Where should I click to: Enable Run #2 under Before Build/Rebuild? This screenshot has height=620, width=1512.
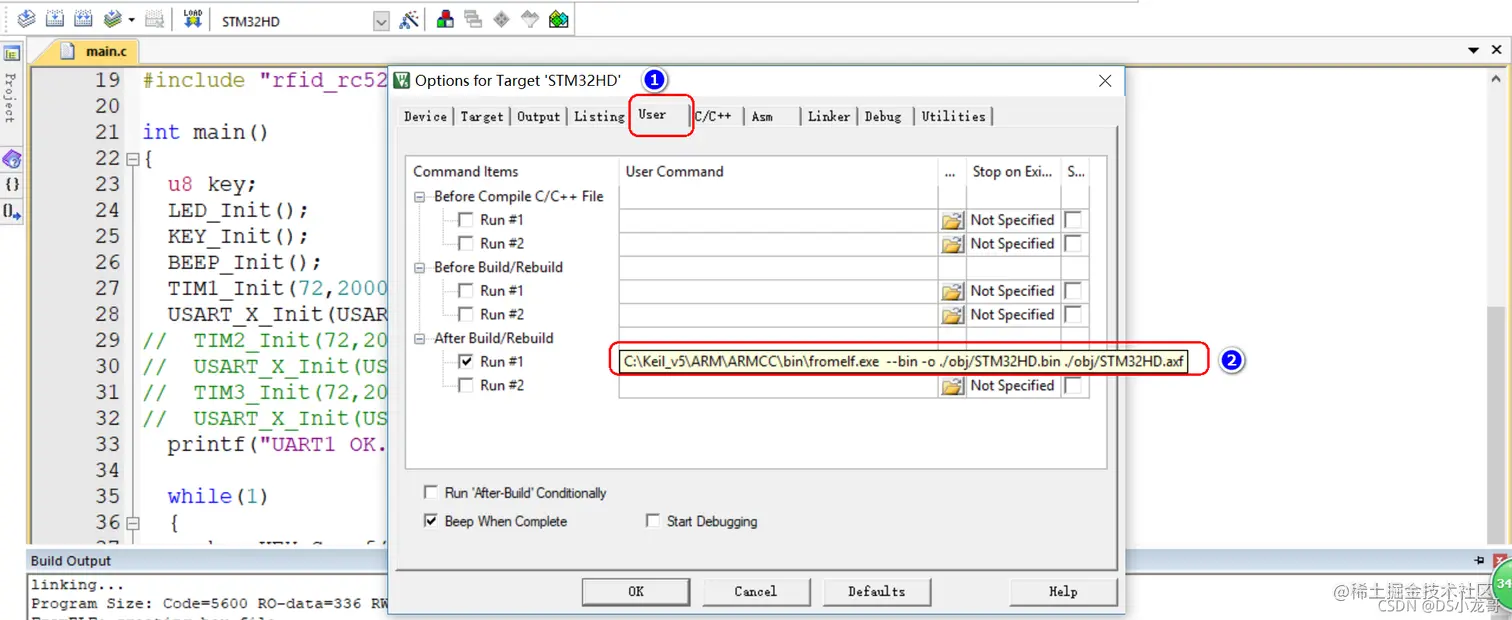coord(465,315)
